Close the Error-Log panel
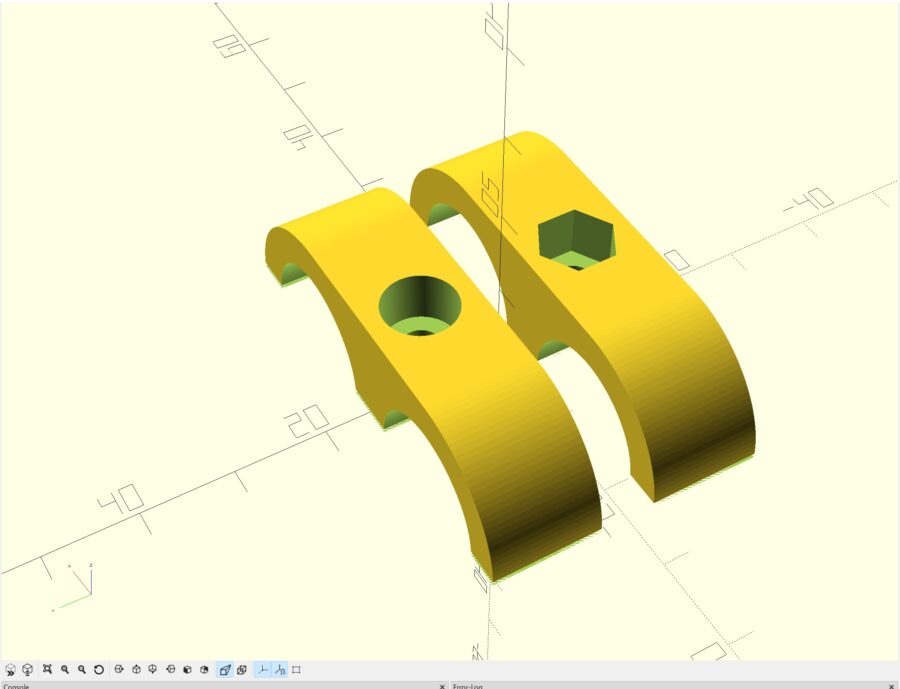 (x=891, y=686)
